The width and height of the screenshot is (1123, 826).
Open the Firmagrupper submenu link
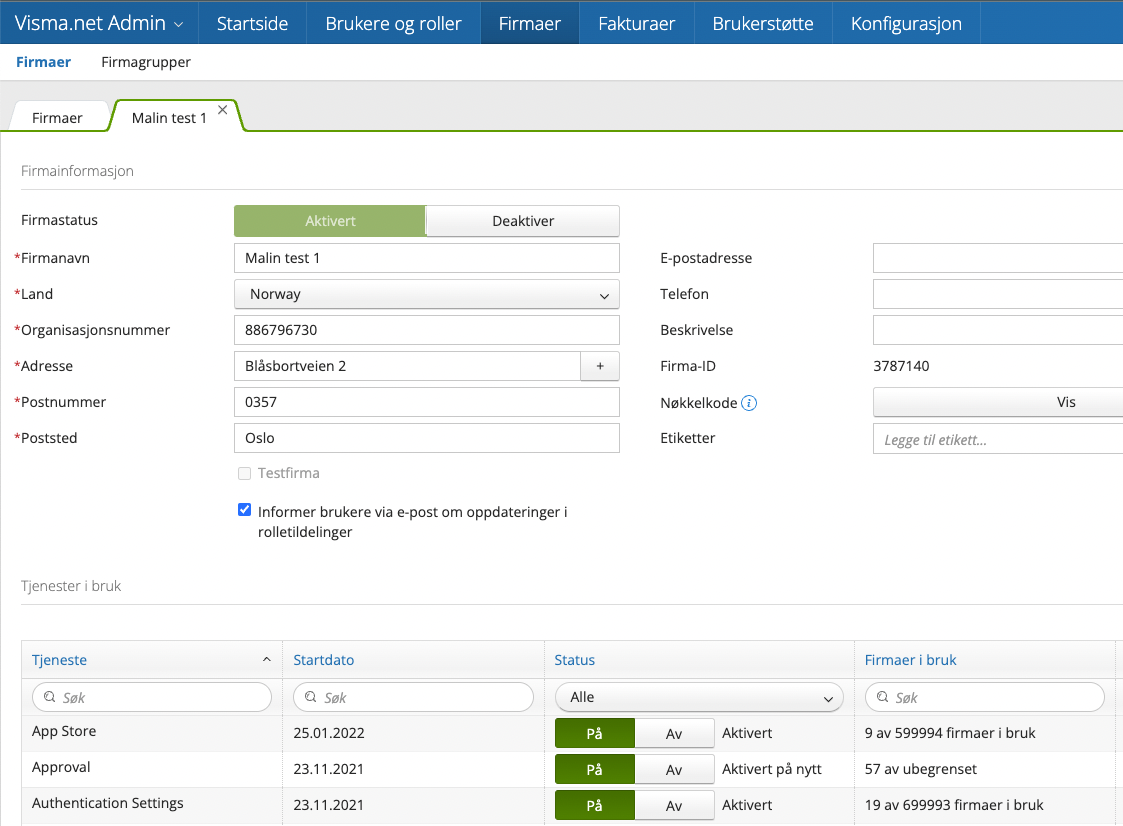(146, 62)
